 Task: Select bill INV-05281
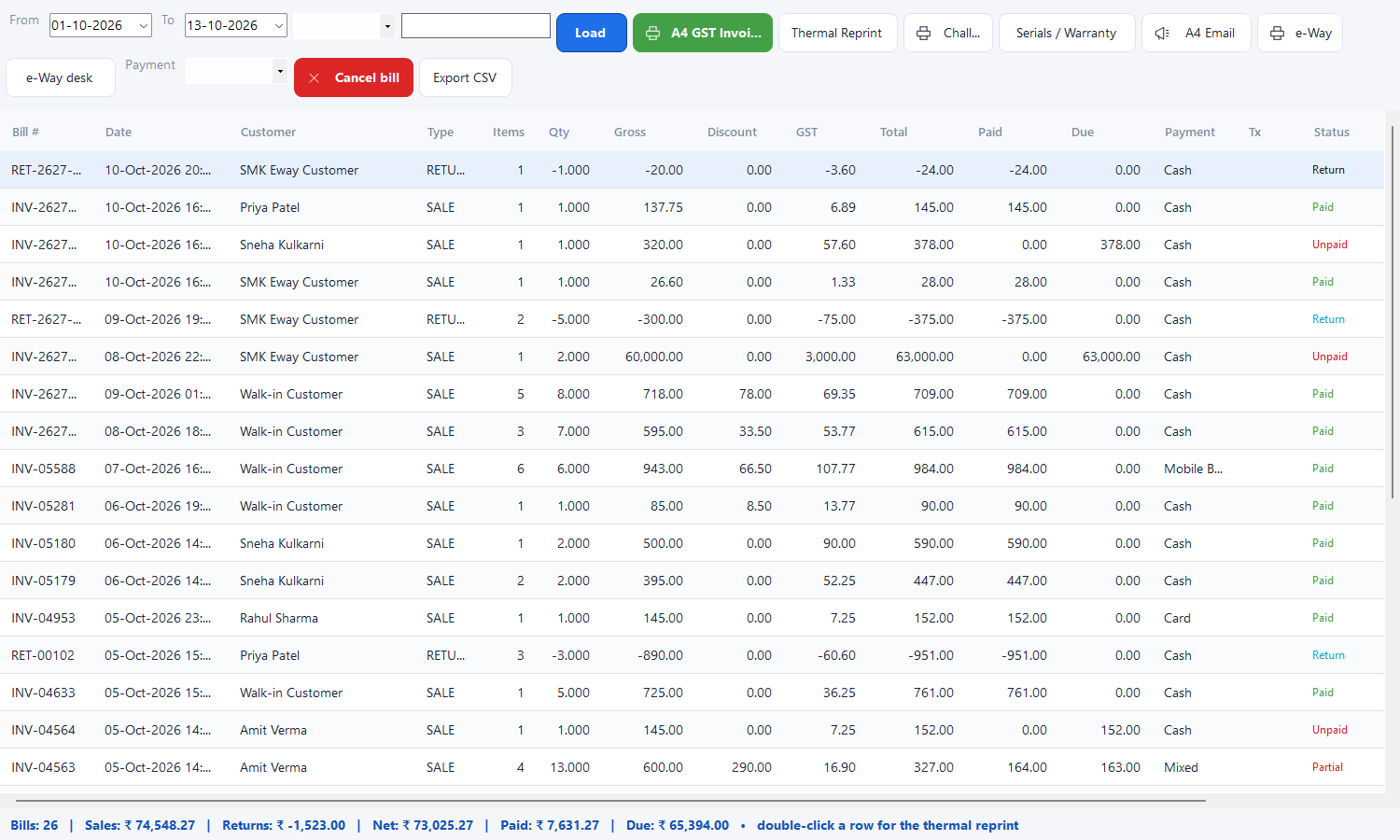692,506
